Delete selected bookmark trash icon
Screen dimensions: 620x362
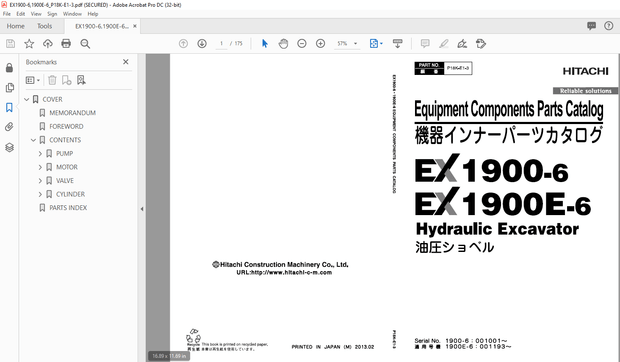tap(52, 80)
